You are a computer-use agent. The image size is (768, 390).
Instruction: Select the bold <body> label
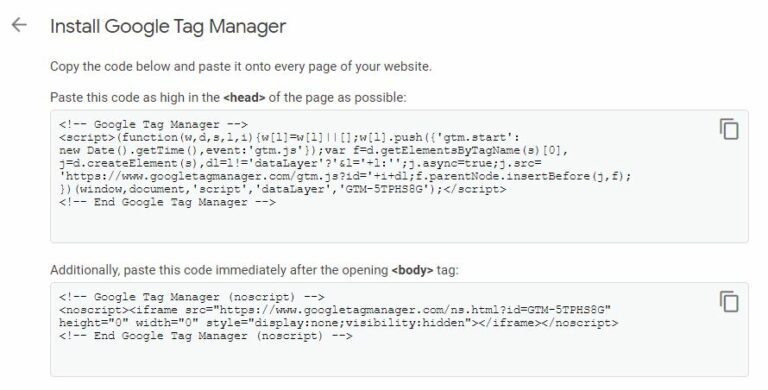click(412, 270)
